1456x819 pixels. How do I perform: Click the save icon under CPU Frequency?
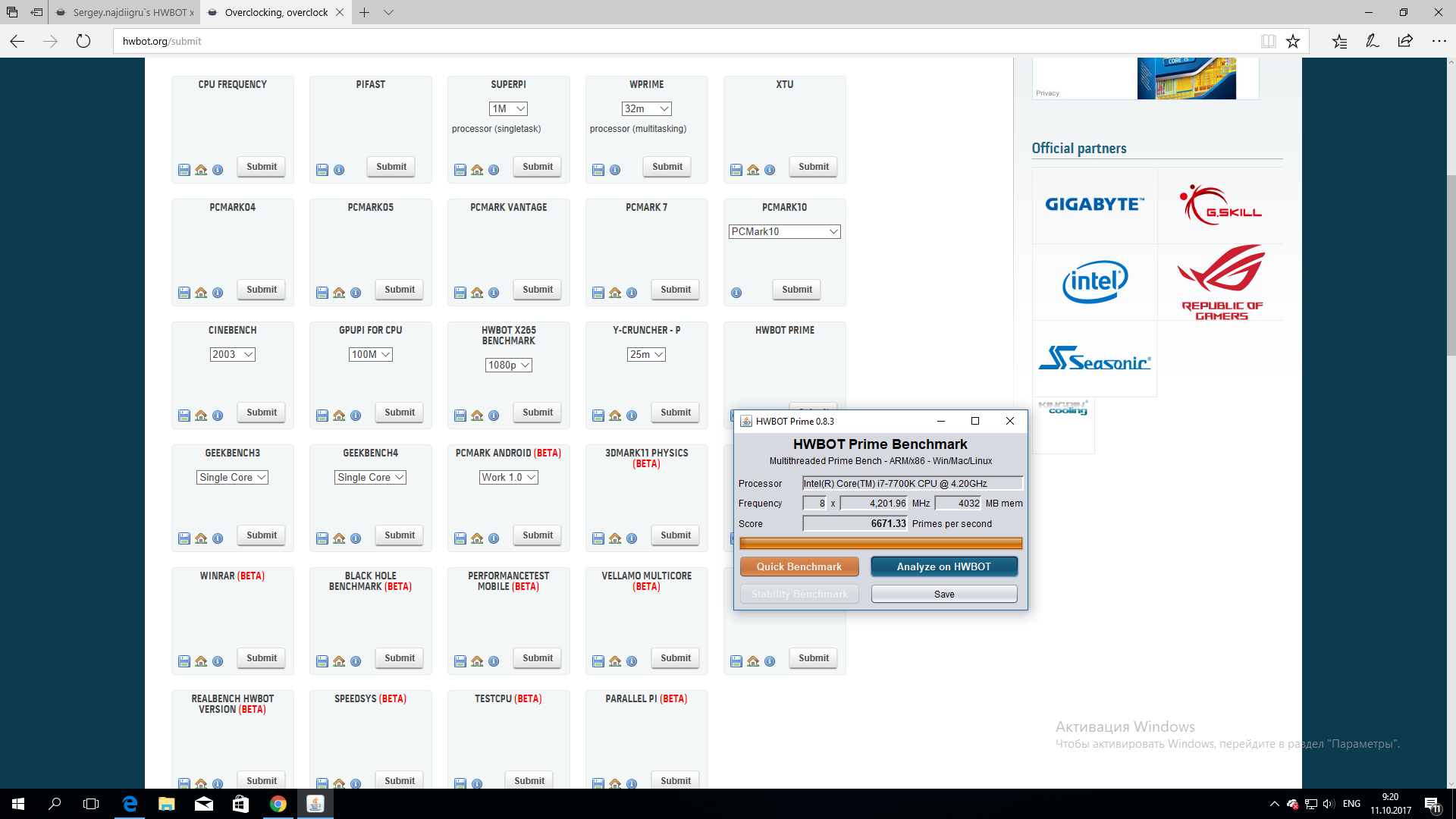184,170
